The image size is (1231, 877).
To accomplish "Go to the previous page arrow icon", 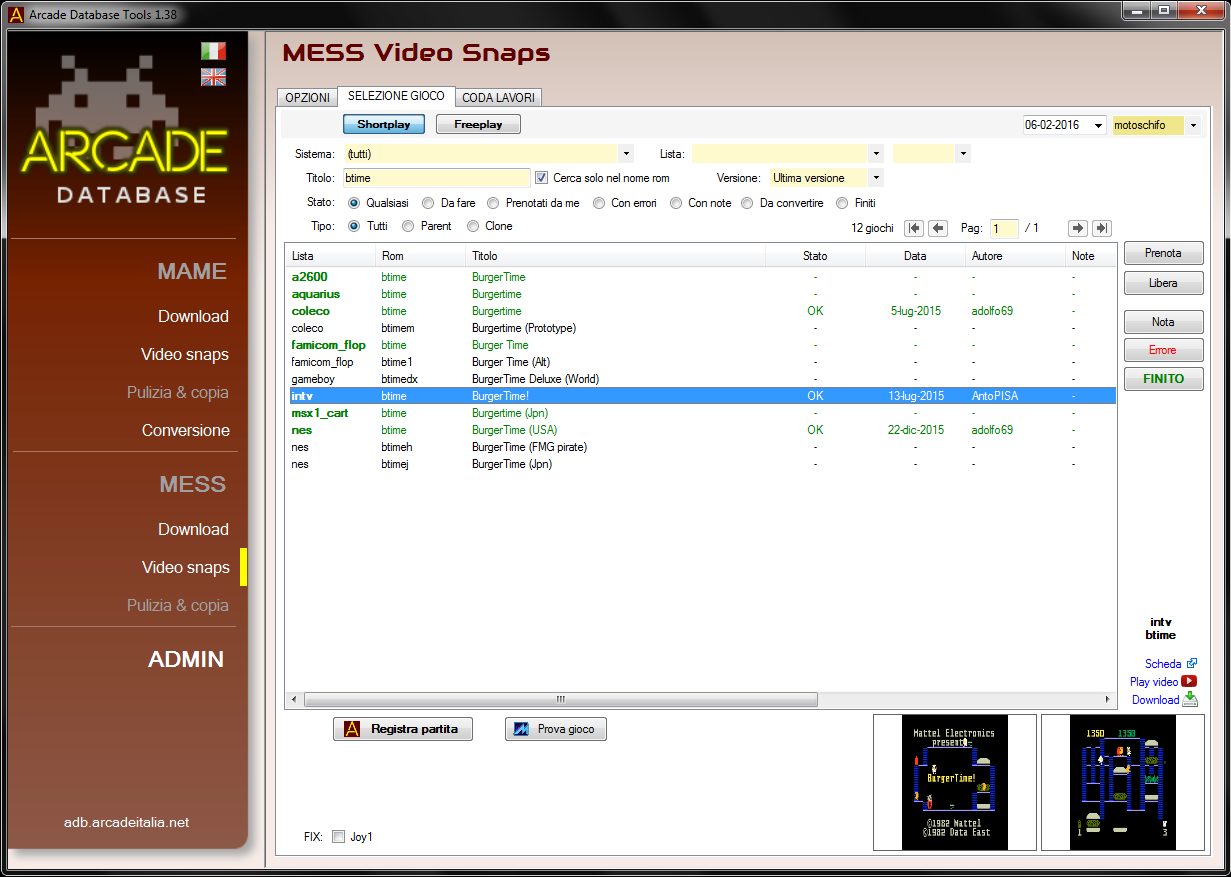I will (x=938, y=228).
